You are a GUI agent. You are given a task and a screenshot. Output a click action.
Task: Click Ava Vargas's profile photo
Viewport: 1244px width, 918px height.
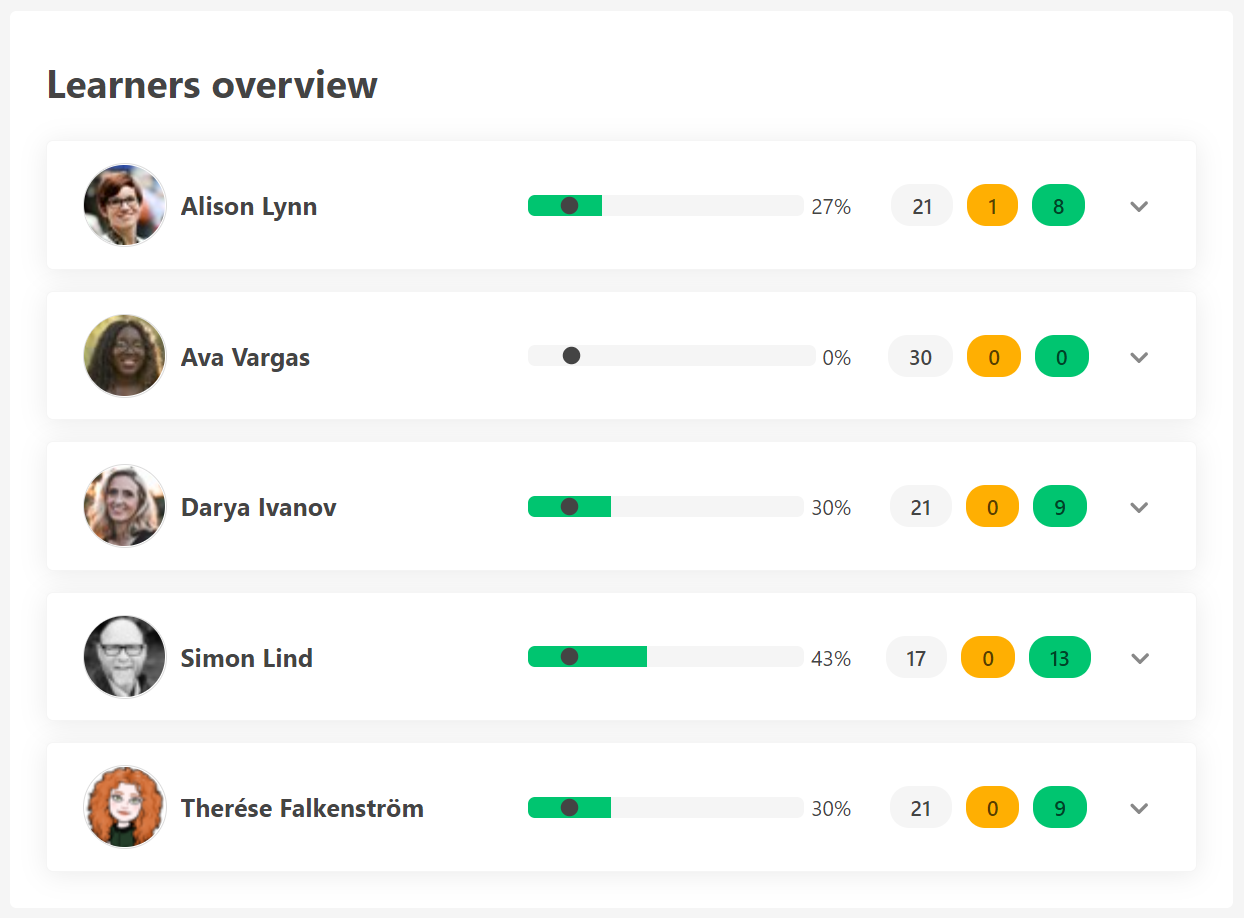[124, 356]
